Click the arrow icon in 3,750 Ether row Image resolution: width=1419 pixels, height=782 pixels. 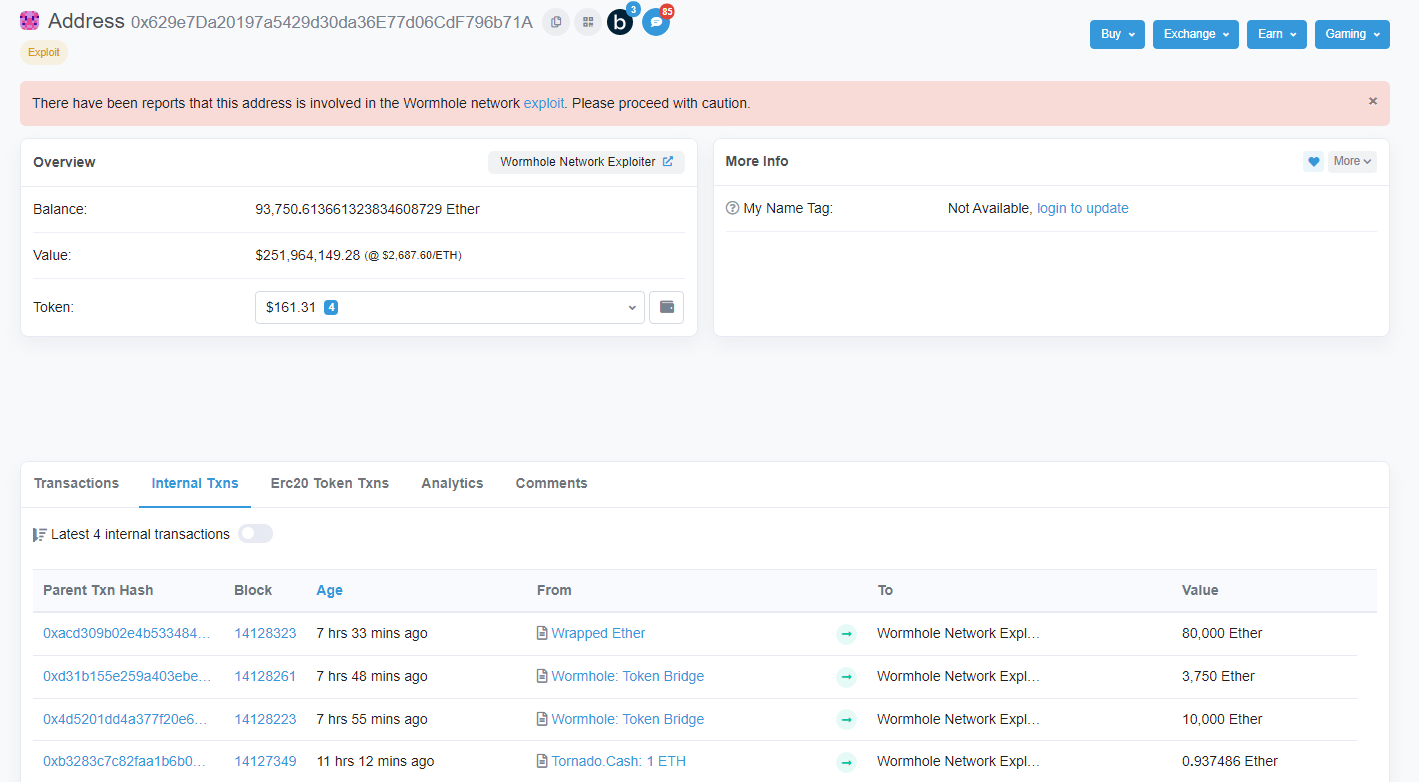click(x=846, y=677)
